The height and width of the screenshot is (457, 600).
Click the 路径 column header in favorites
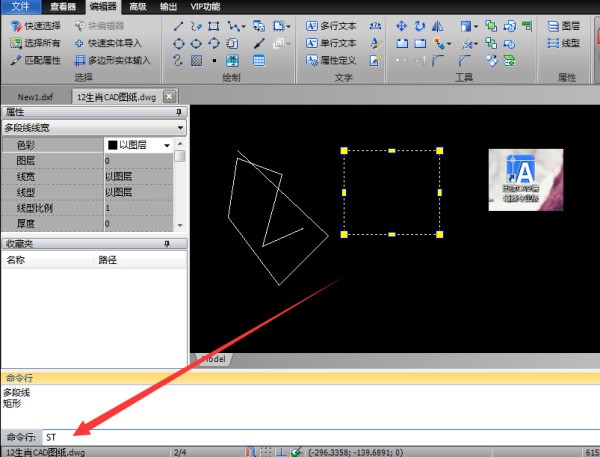(x=107, y=260)
